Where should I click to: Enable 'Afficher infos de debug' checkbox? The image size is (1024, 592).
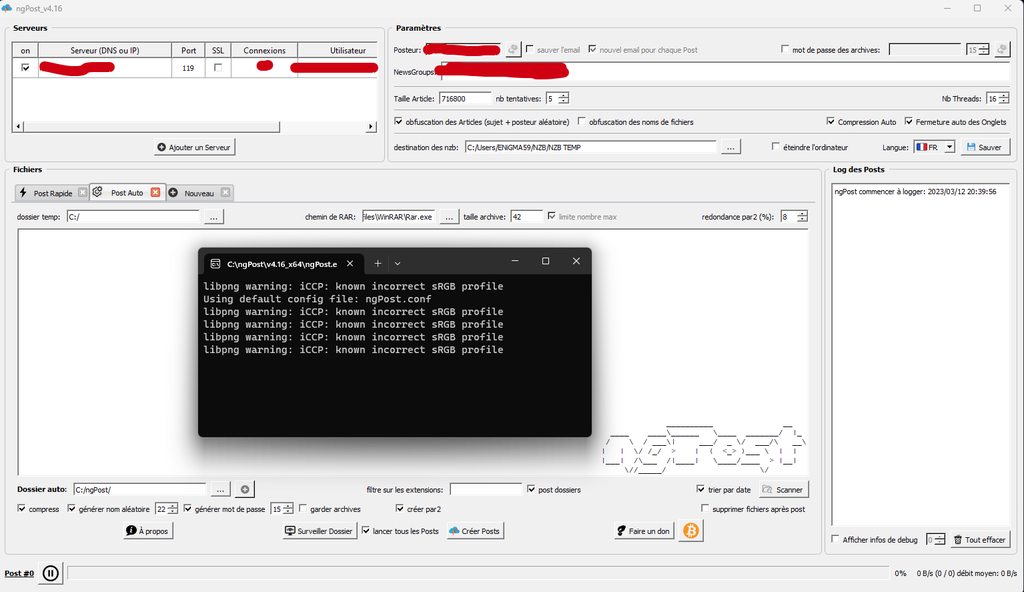(835, 539)
